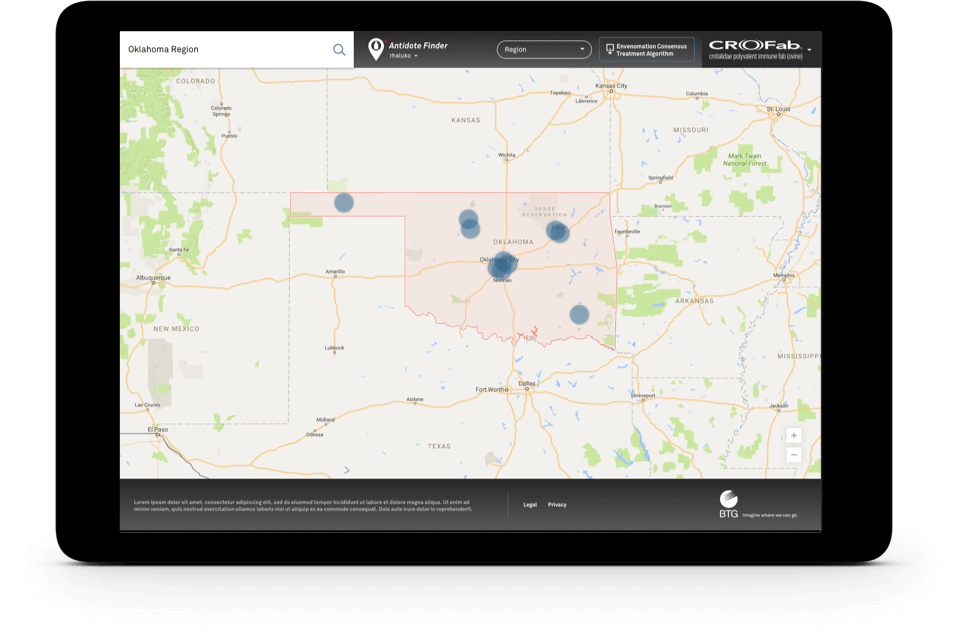955x633 pixels.
Task: Click the Shreveport city label
Action: coord(643,395)
